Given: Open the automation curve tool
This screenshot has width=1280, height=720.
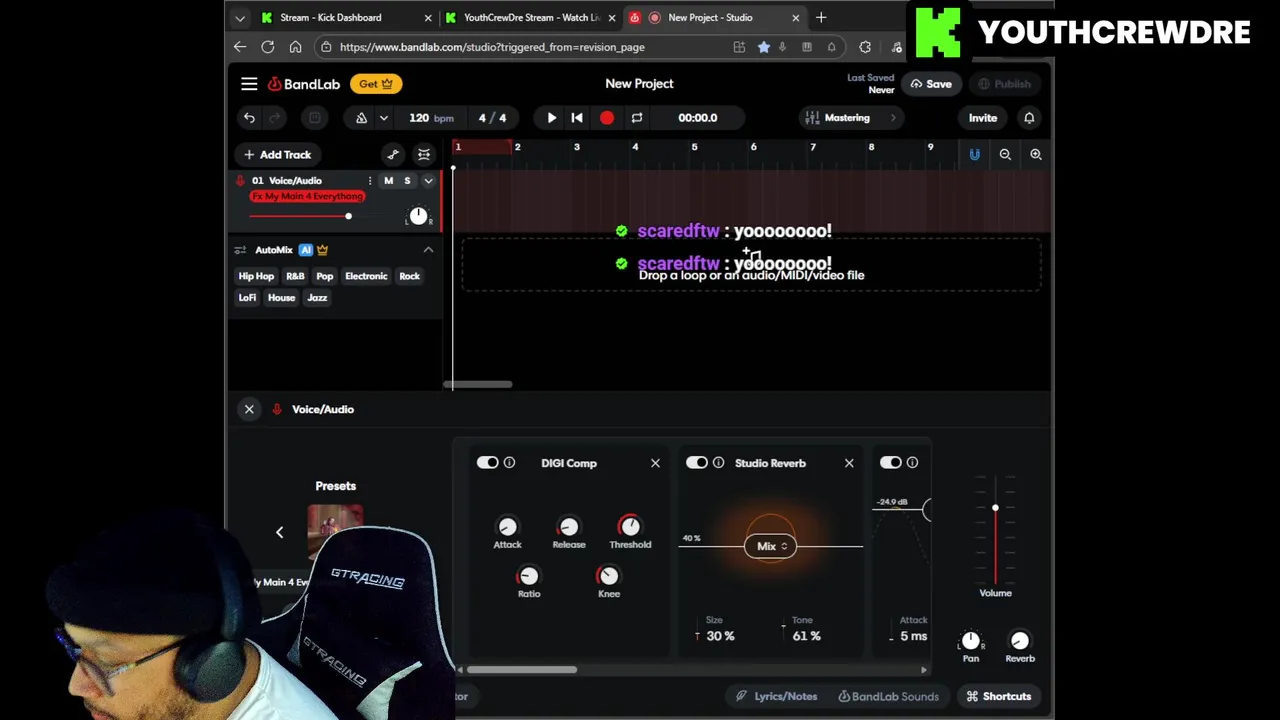Looking at the screenshot, I should pos(393,155).
